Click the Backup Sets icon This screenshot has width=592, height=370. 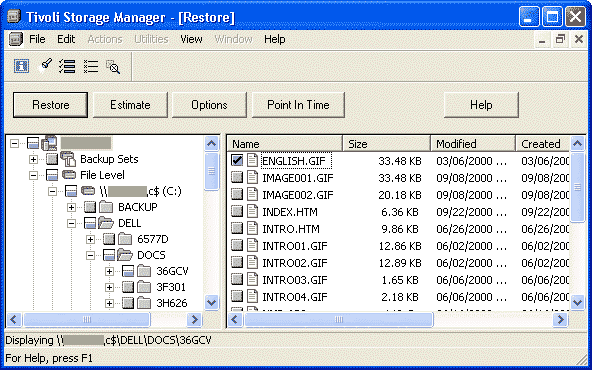tap(68, 159)
